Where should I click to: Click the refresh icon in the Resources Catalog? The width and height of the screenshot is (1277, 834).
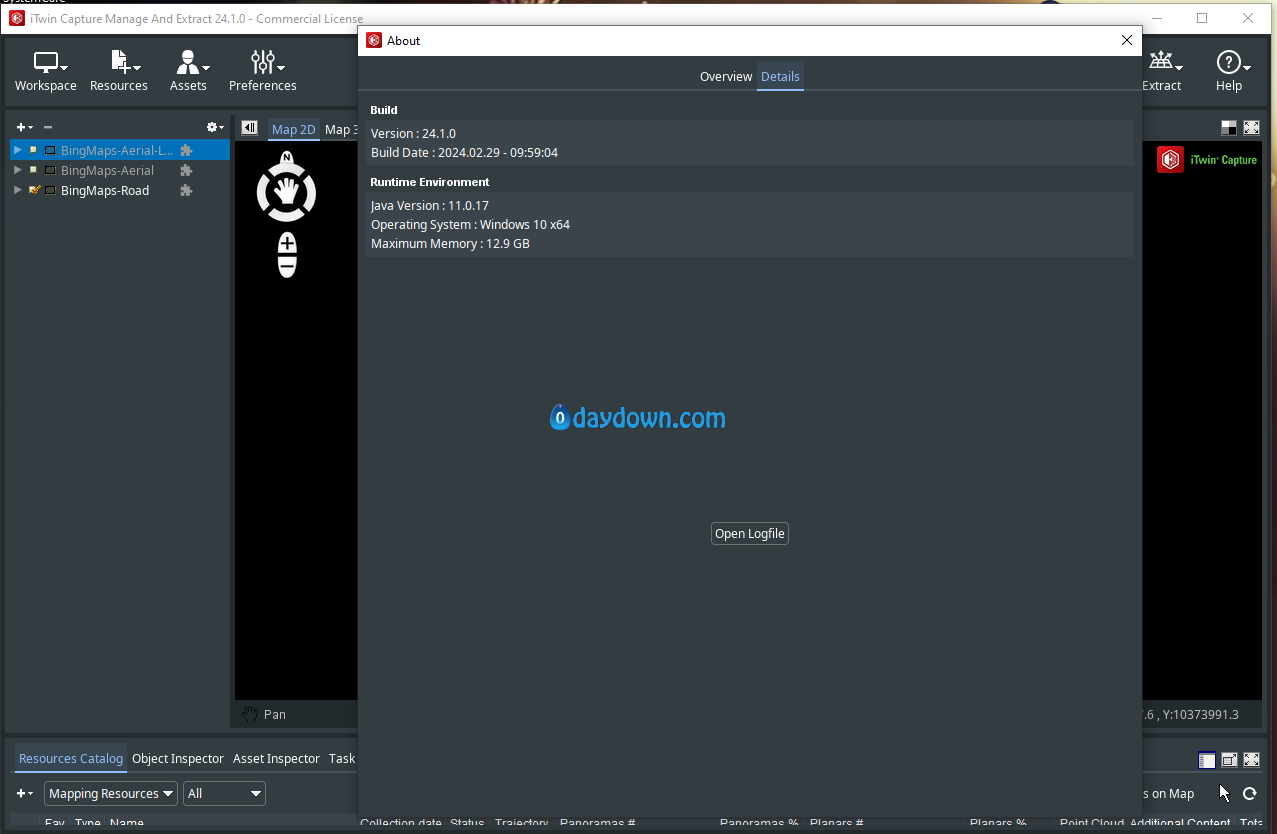click(x=1249, y=794)
